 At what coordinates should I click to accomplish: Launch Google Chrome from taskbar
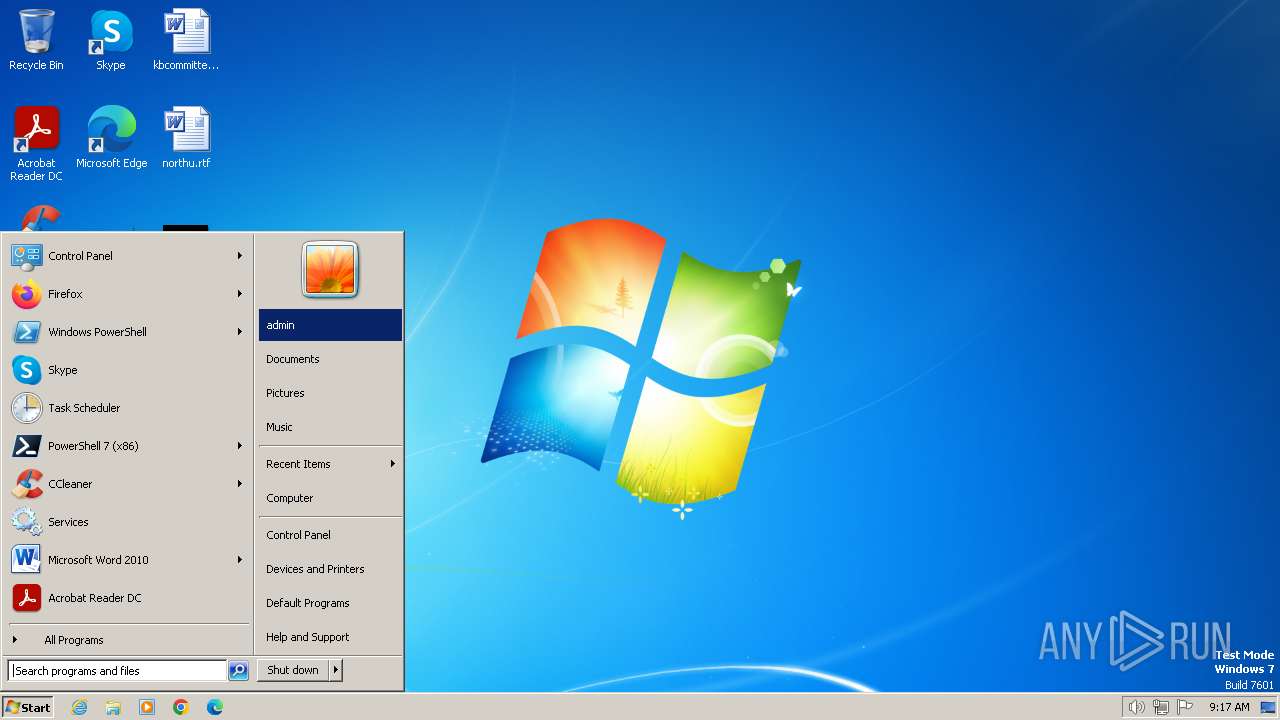coord(181,707)
